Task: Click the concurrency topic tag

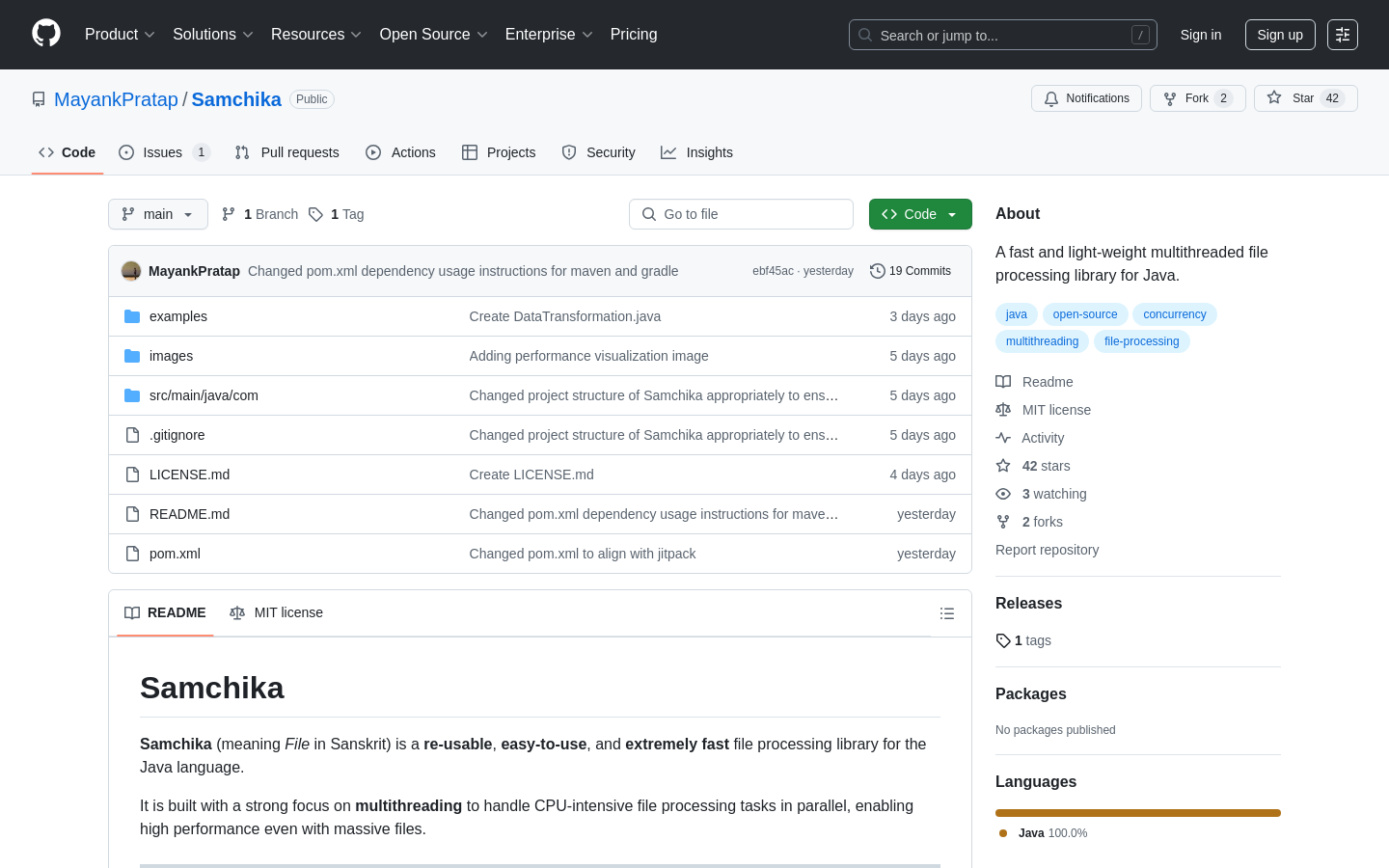Action: point(1175,314)
